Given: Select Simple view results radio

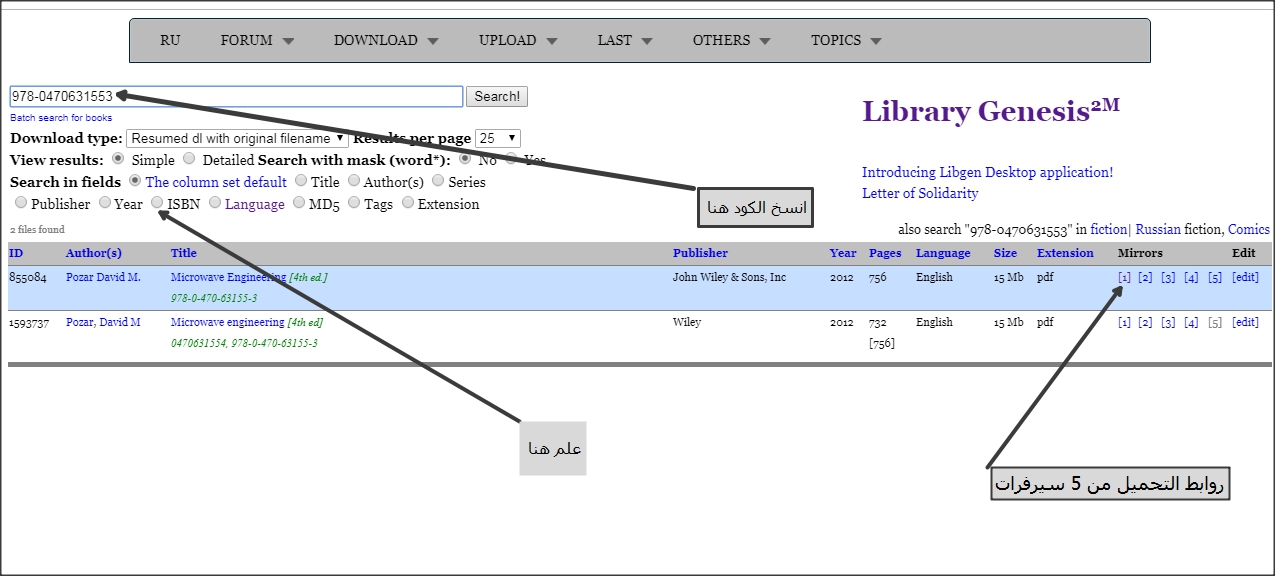Looking at the screenshot, I should click(118, 159).
